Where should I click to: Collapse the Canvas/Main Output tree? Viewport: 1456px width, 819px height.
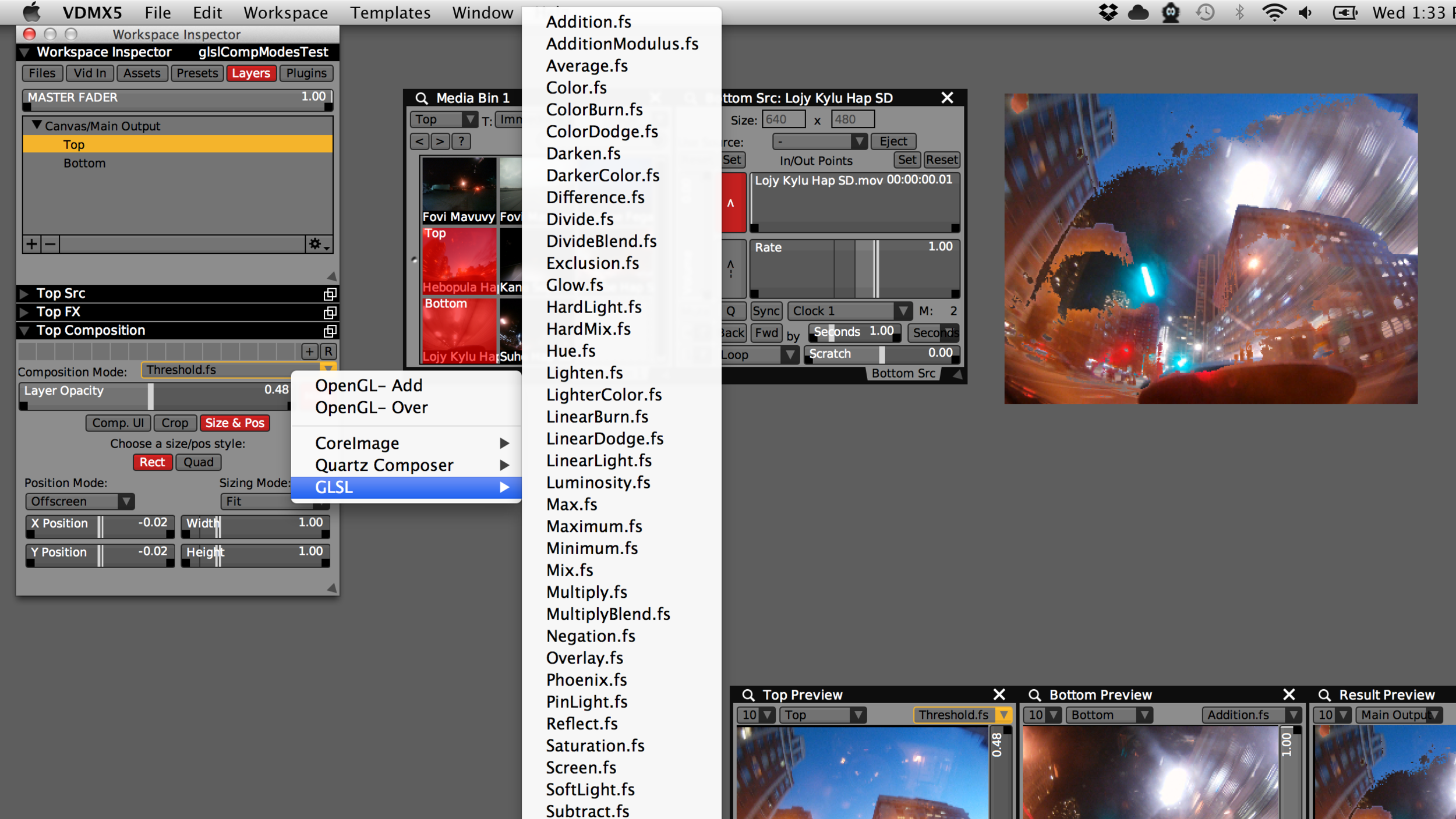pos(37,125)
